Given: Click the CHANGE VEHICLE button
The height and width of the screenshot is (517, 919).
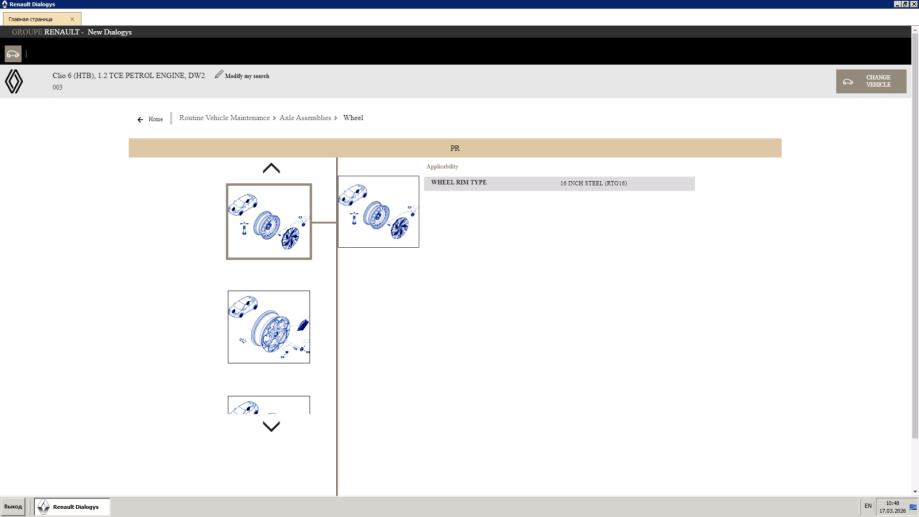Looking at the screenshot, I should (x=871, y=81).
